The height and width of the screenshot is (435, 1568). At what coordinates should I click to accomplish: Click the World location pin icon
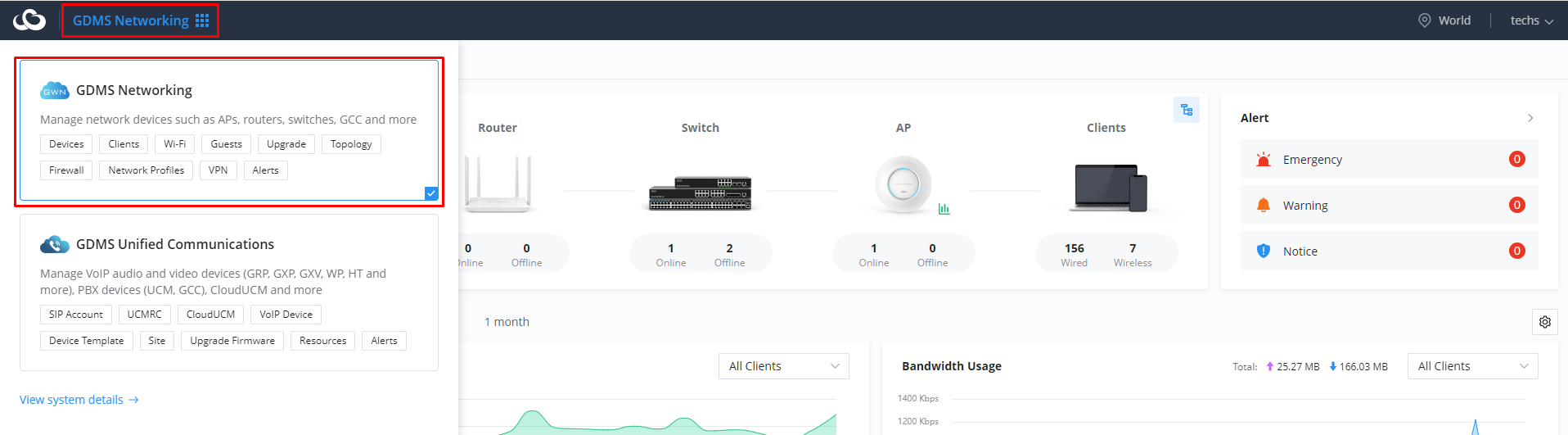1425,20
